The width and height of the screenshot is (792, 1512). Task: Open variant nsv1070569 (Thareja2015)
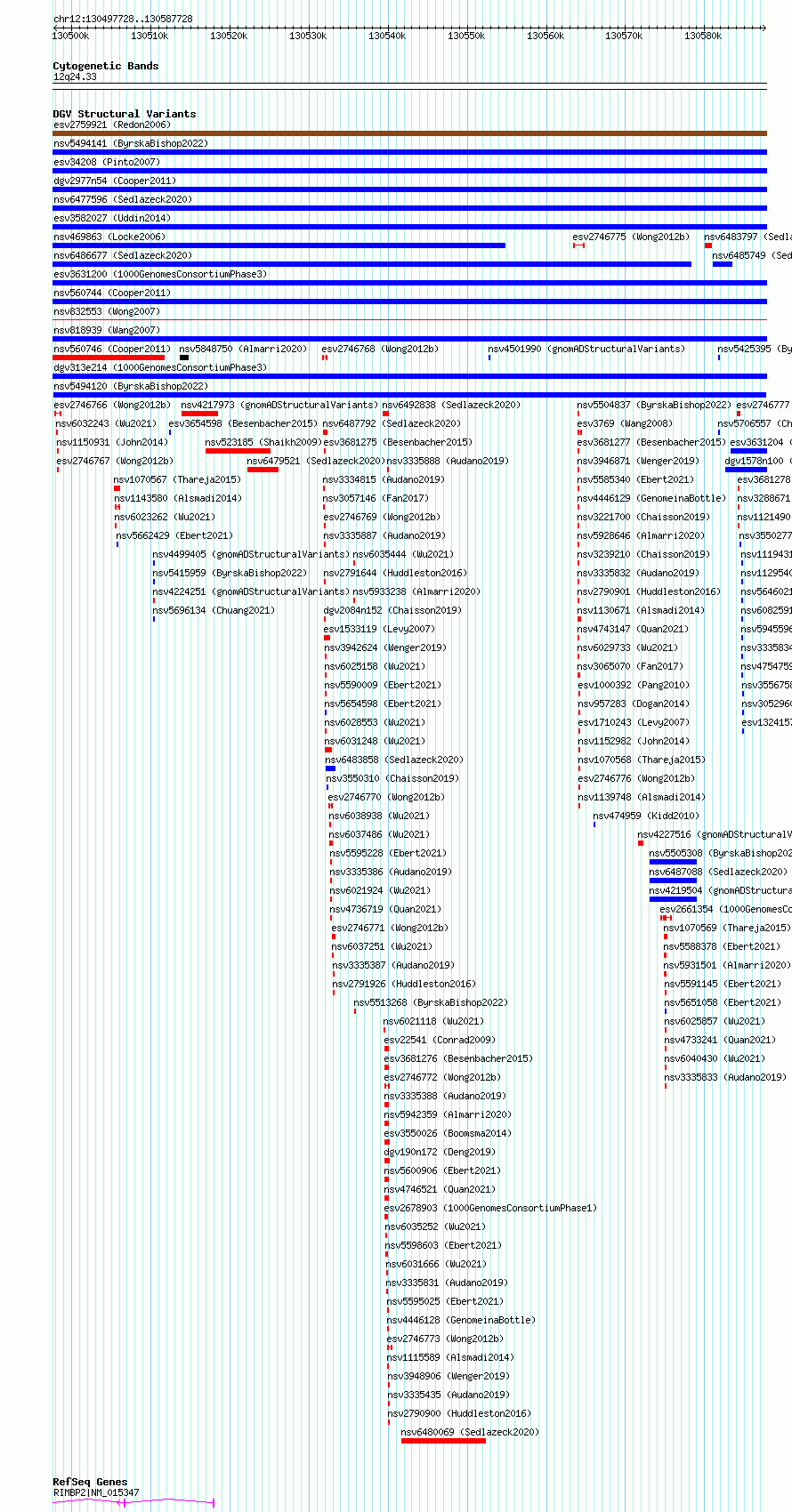727,928
